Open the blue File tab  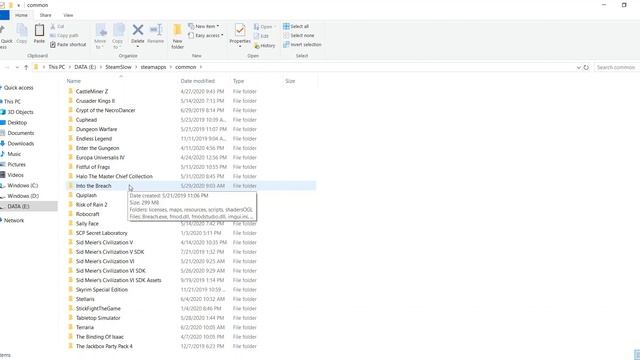click(4, 15)
